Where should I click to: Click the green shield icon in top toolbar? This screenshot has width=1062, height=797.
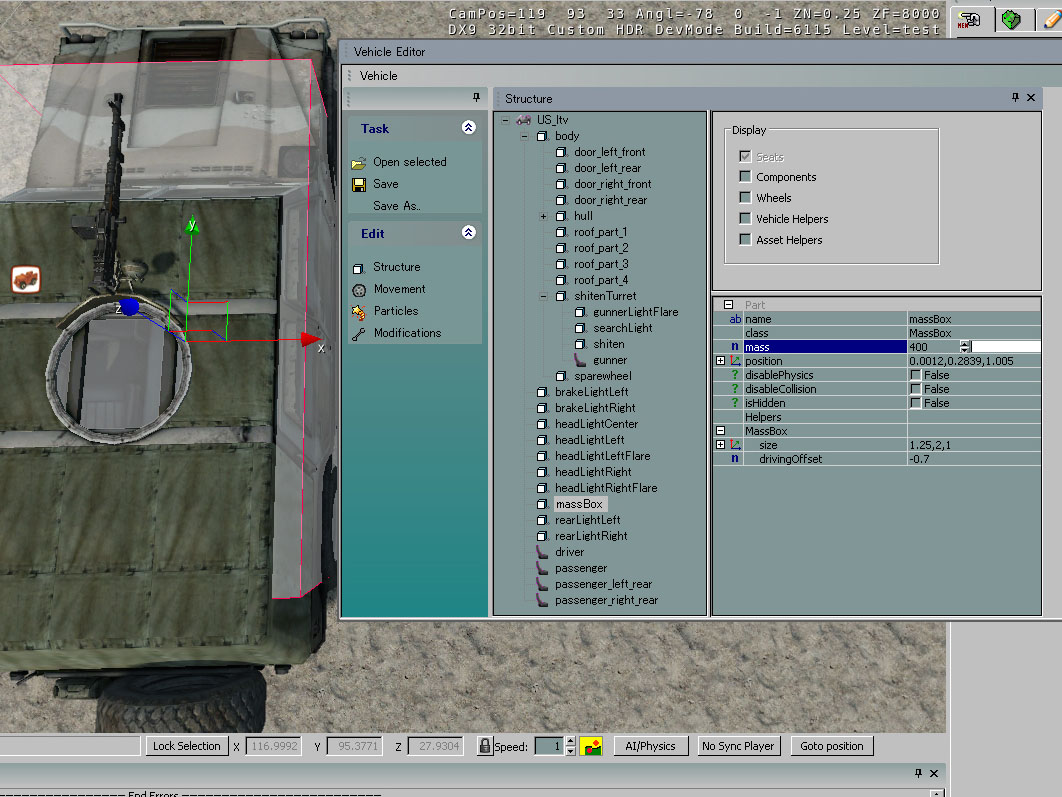pos(1011,20)
